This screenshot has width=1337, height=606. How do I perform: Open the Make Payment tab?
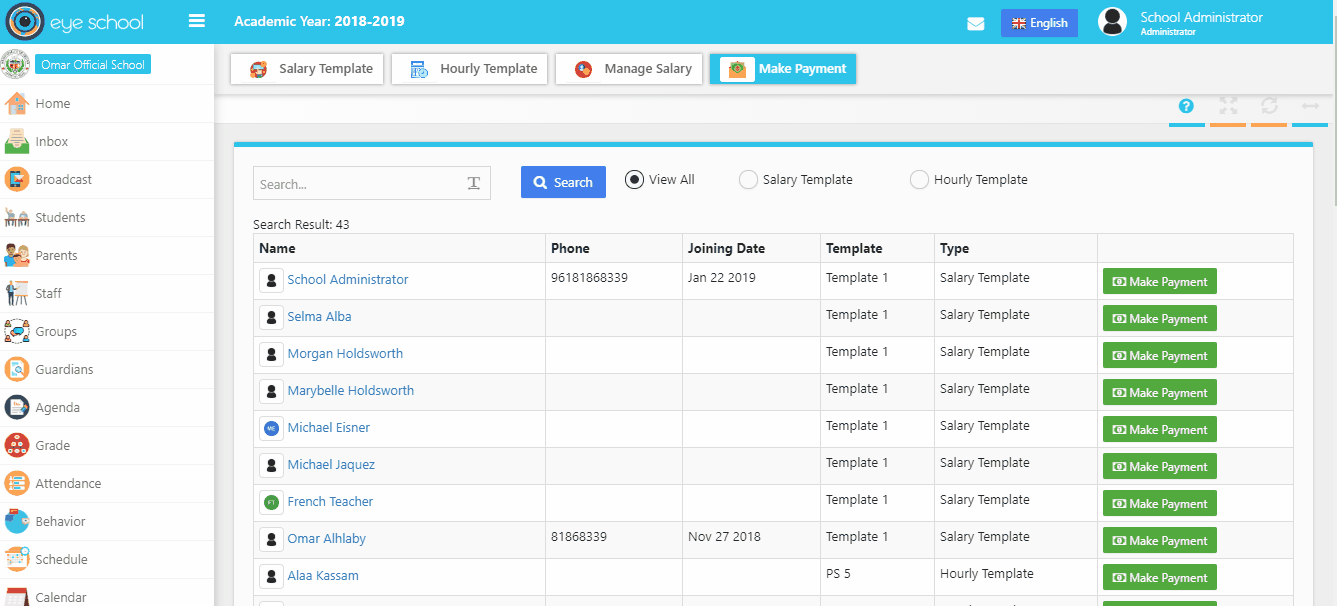tap(783, 69)
